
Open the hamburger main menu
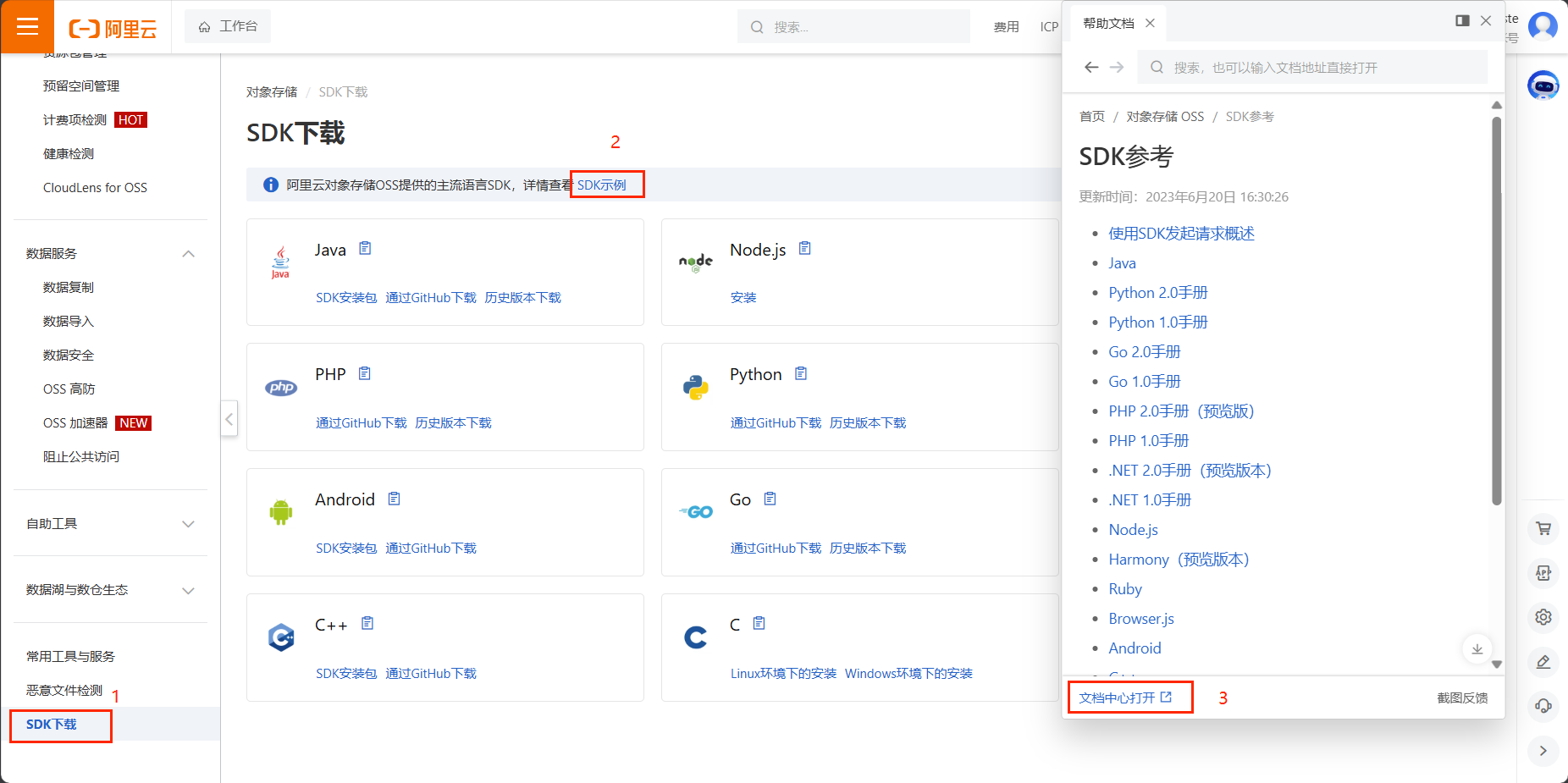pyautogui.click(x=27, y=26)
